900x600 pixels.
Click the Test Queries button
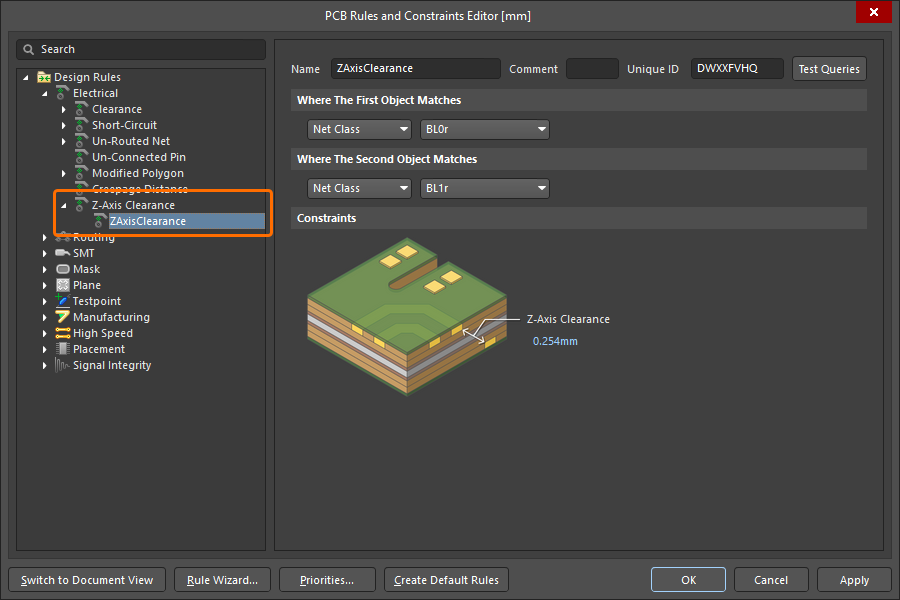(829, 69)
